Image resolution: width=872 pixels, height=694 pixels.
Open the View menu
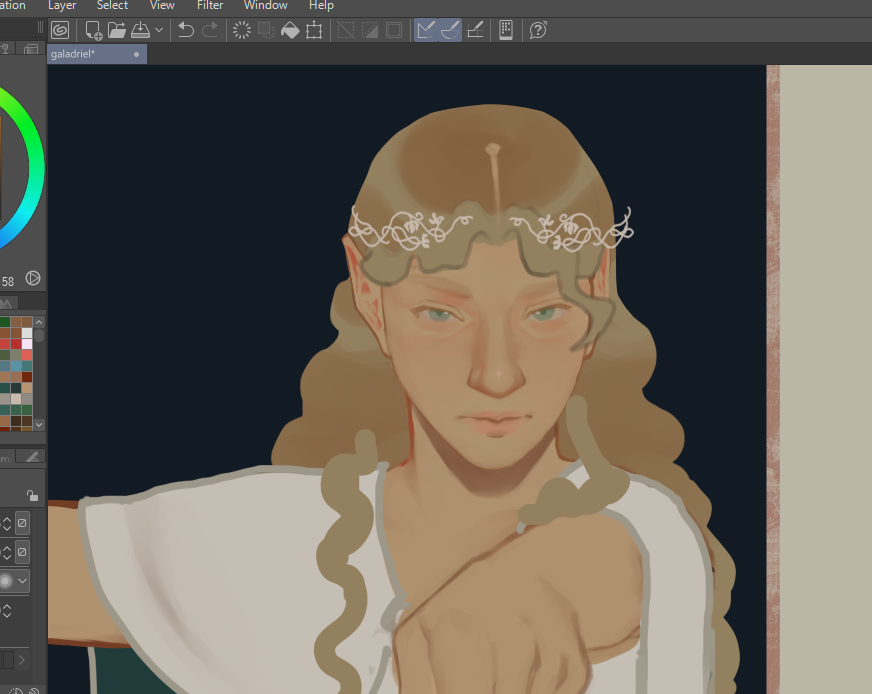click(x=162, y=6)
